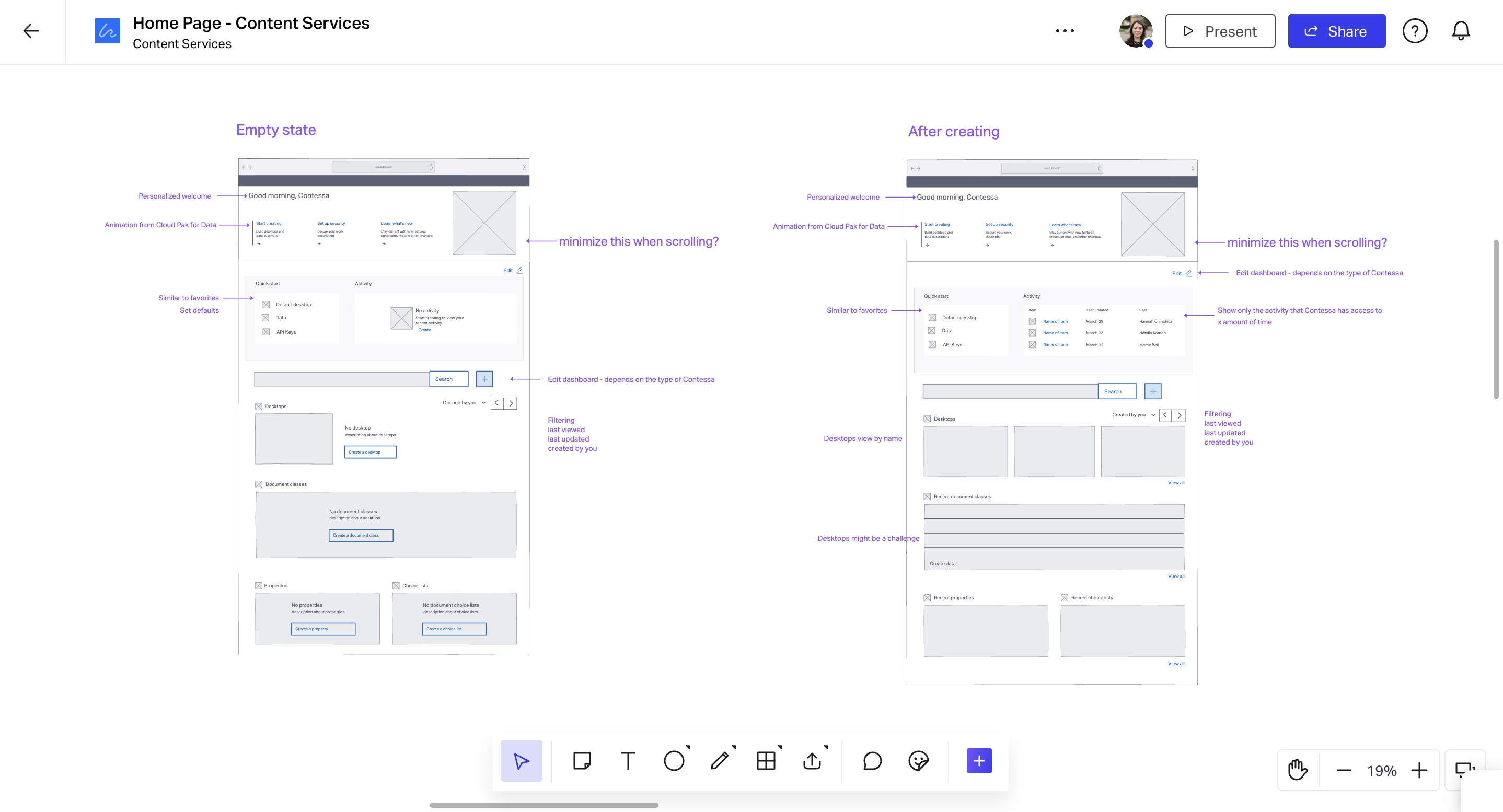Screen dimensions: 1503x812
Task: Click Create a document class button
Action: pos(361,536)
